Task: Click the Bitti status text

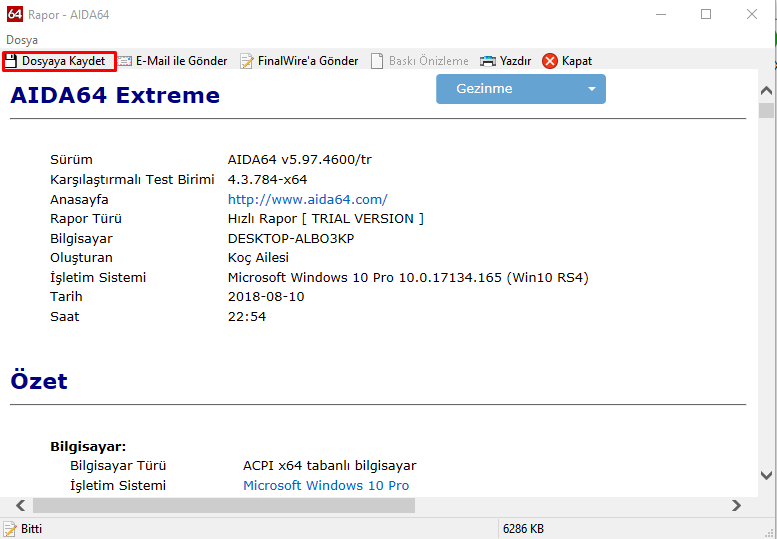Action: (x=31, y=529)
